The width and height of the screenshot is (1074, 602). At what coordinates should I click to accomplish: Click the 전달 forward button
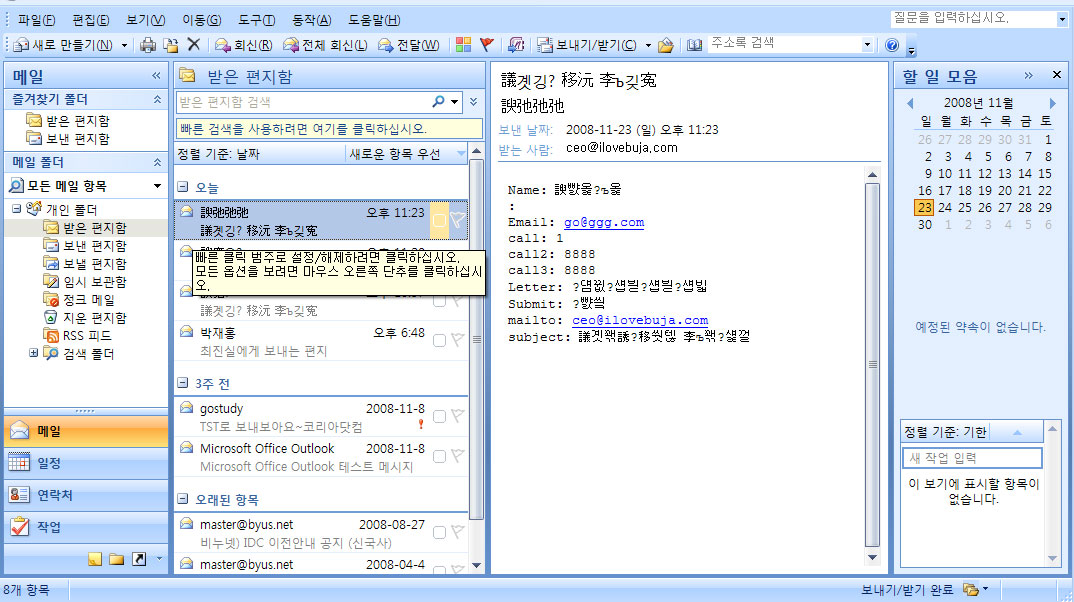(408, 45)
